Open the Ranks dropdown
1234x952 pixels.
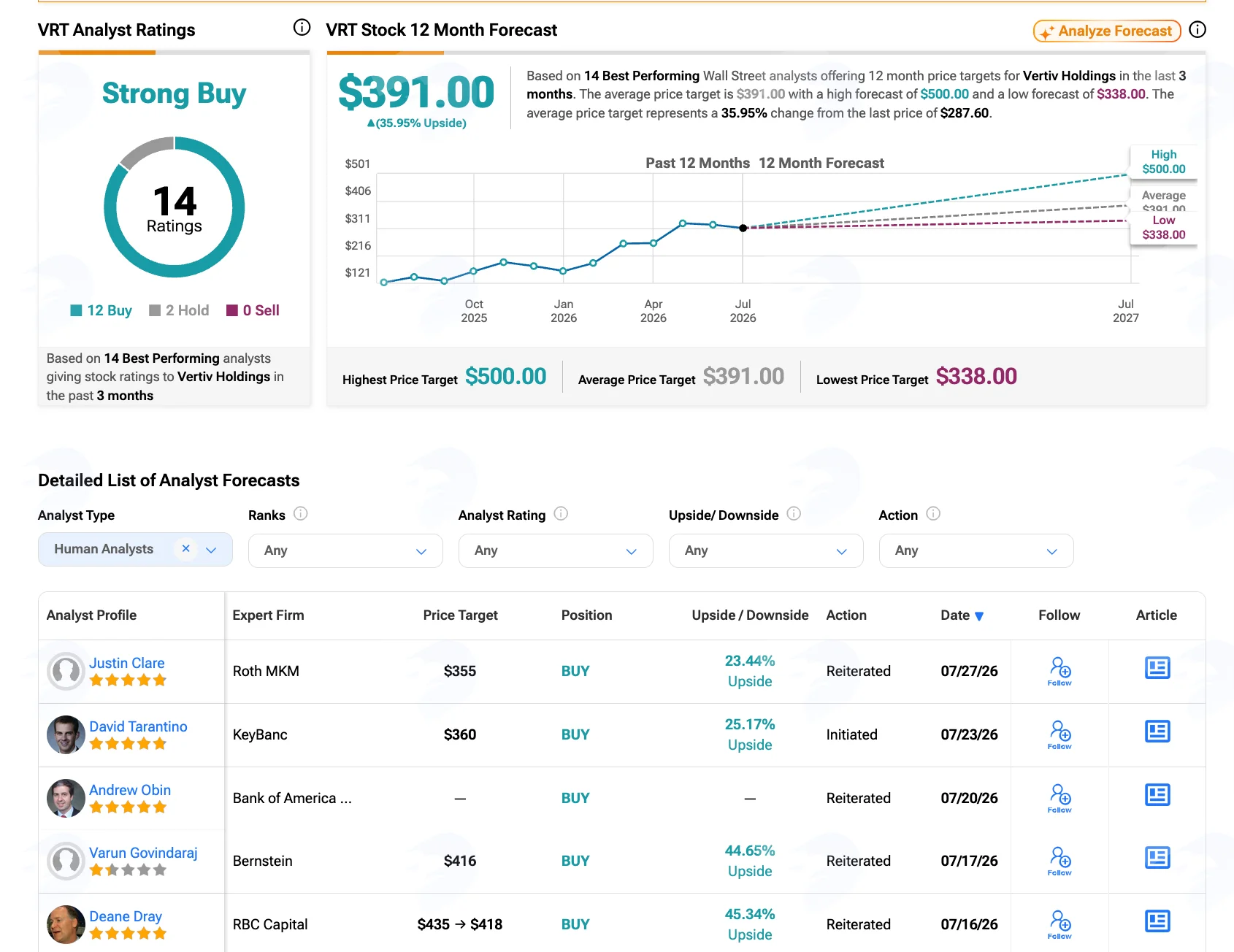point(345,550)
